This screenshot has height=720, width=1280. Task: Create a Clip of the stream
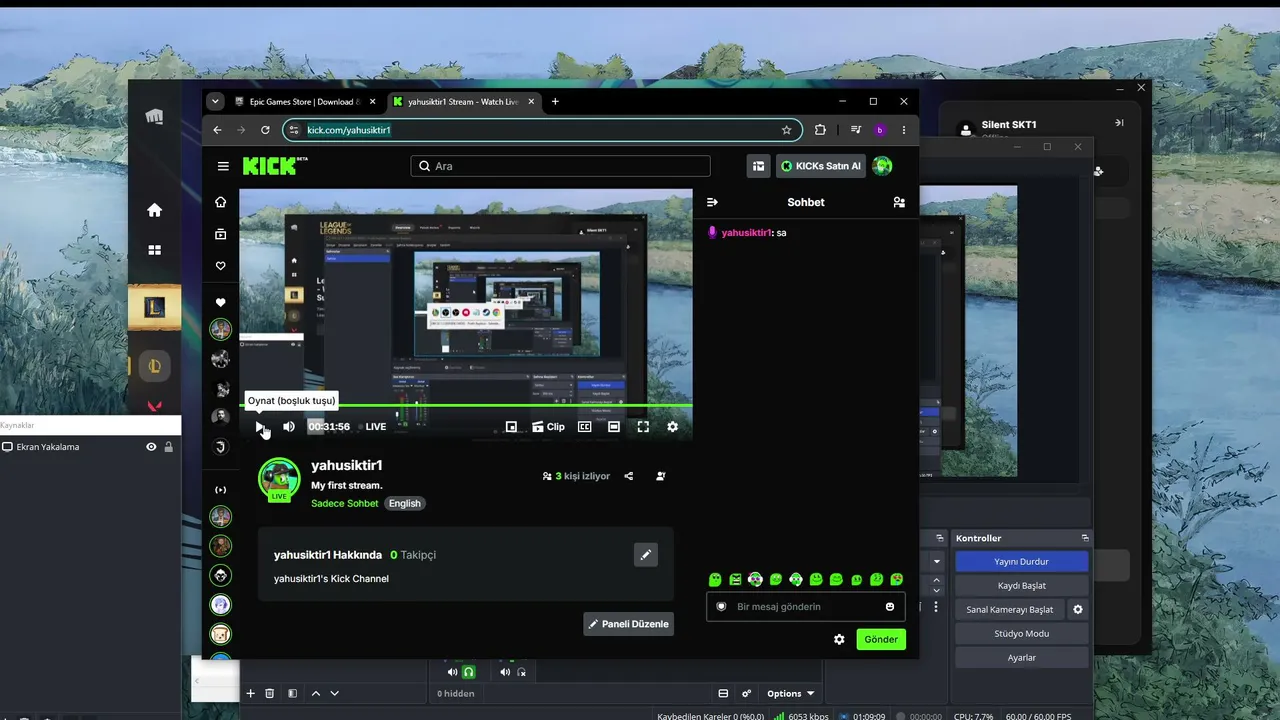548,427
